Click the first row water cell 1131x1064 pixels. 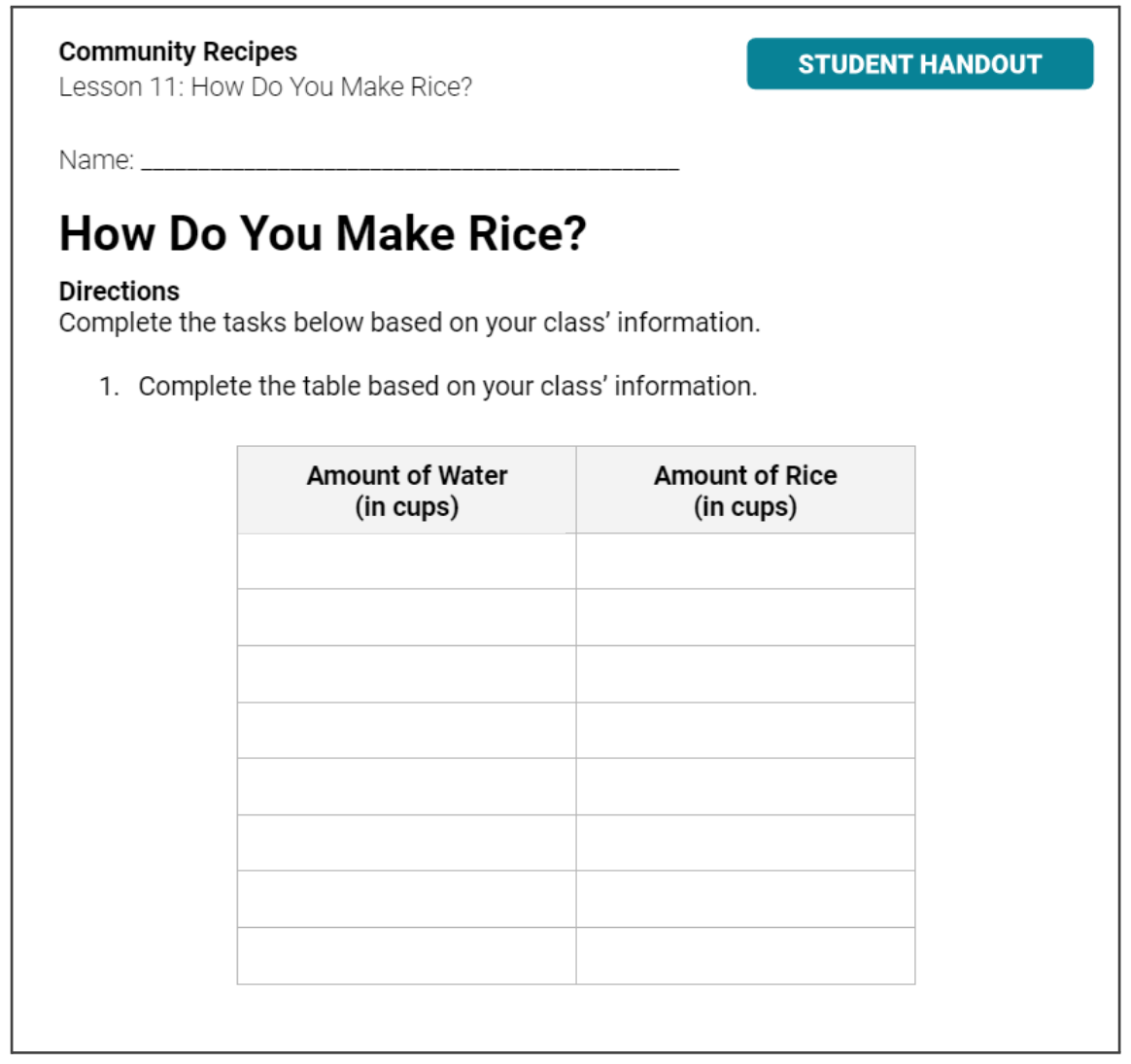pyautogui.click(x=407, y=562)
